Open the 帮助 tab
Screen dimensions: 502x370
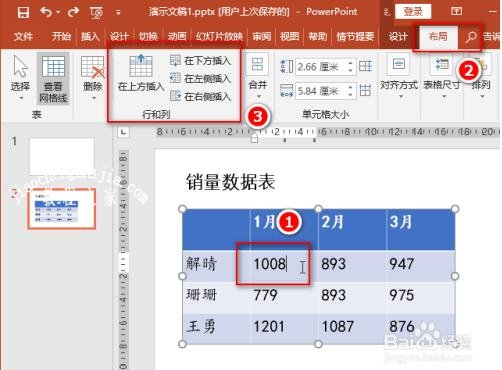click(318, 36)
